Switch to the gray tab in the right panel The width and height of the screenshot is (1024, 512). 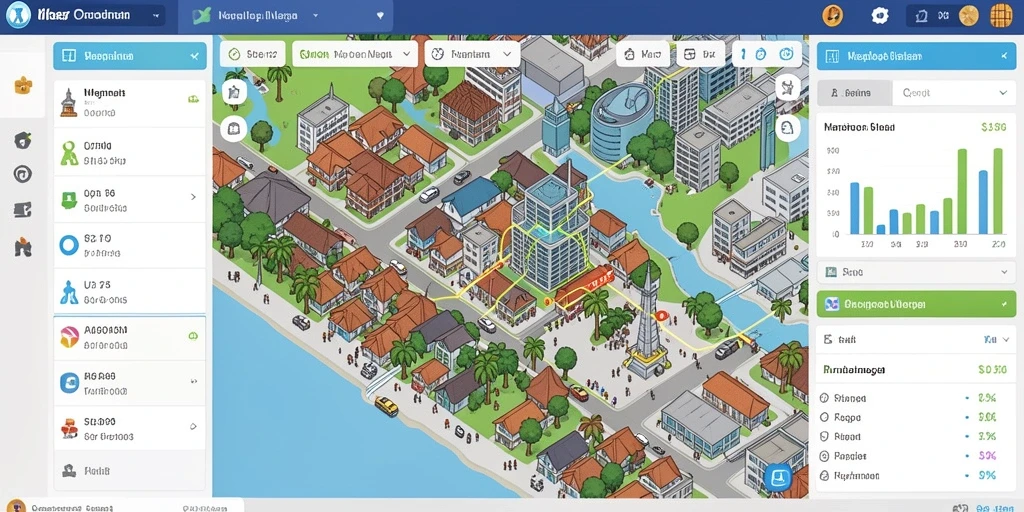(854, 93)
